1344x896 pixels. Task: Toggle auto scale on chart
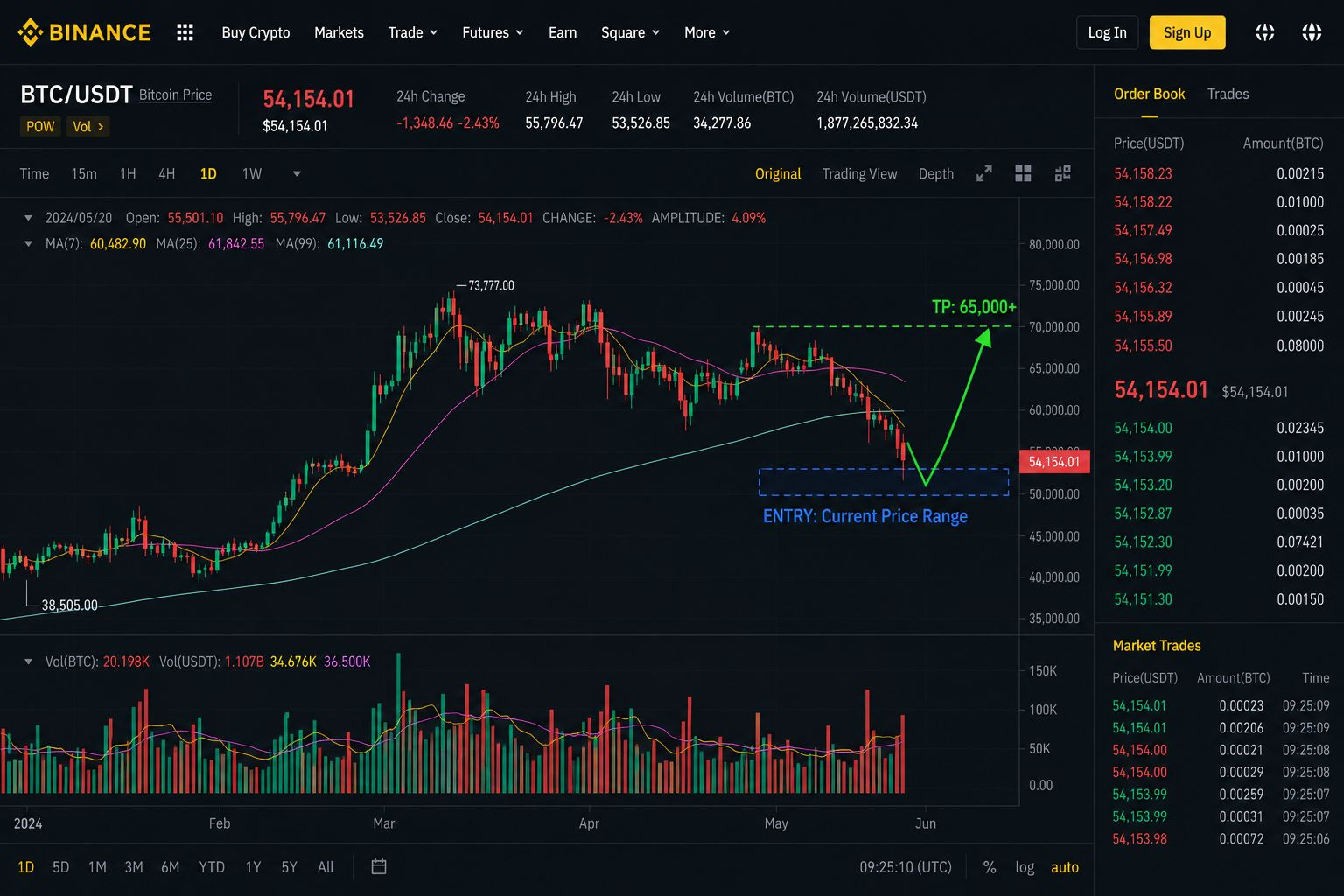click(x=1065, y=867)
